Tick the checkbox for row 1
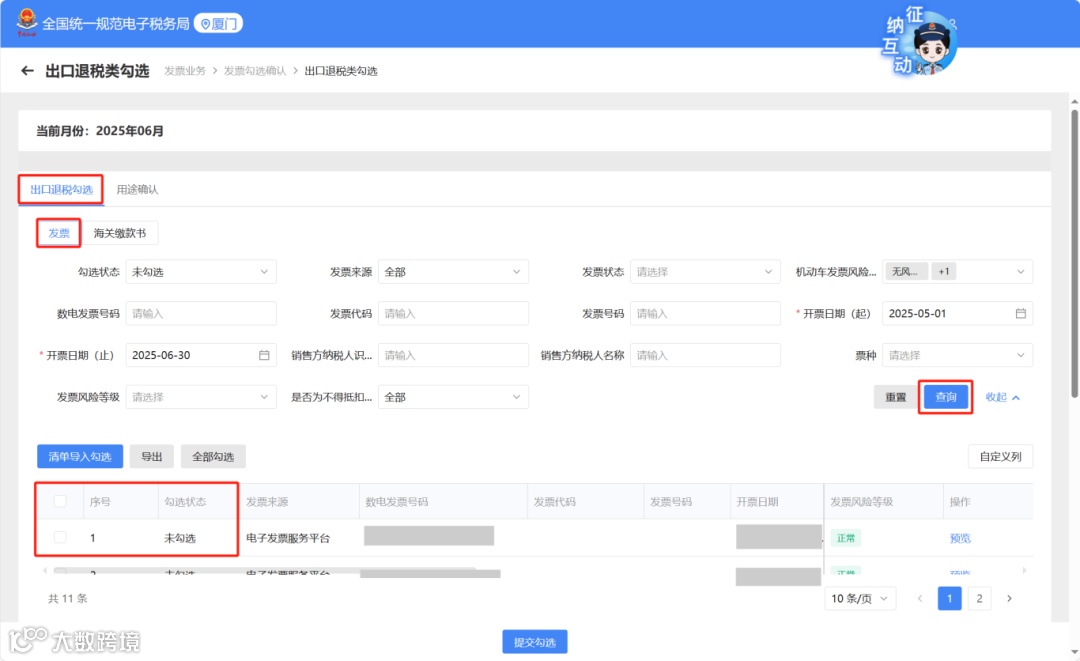The height and width of the screenshot is (661, 1080). [60, 537]
